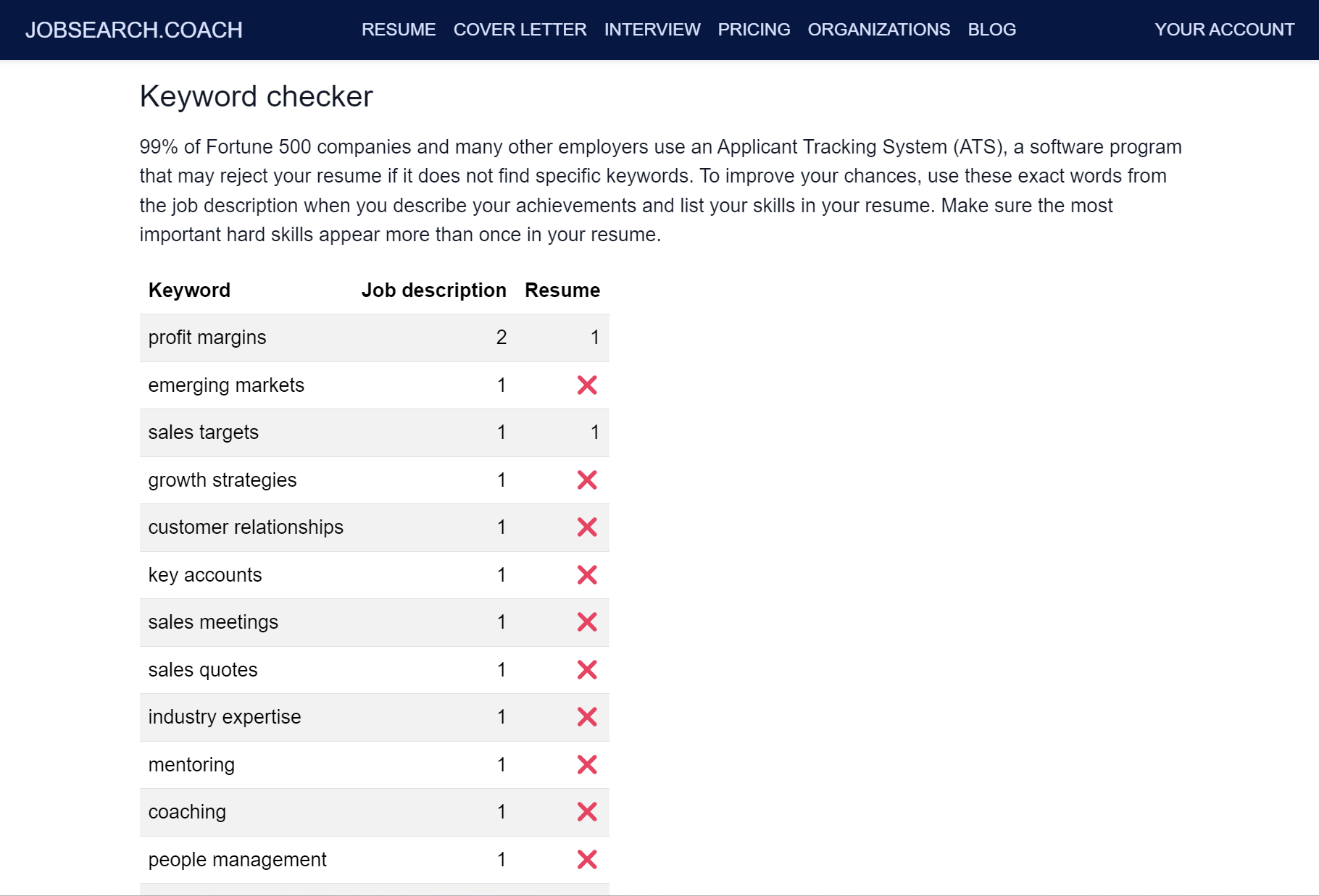This screenshot has width=1319, height=896.
Task: Click the red X next to emerging markets
Action: click(x=587, y=385)
